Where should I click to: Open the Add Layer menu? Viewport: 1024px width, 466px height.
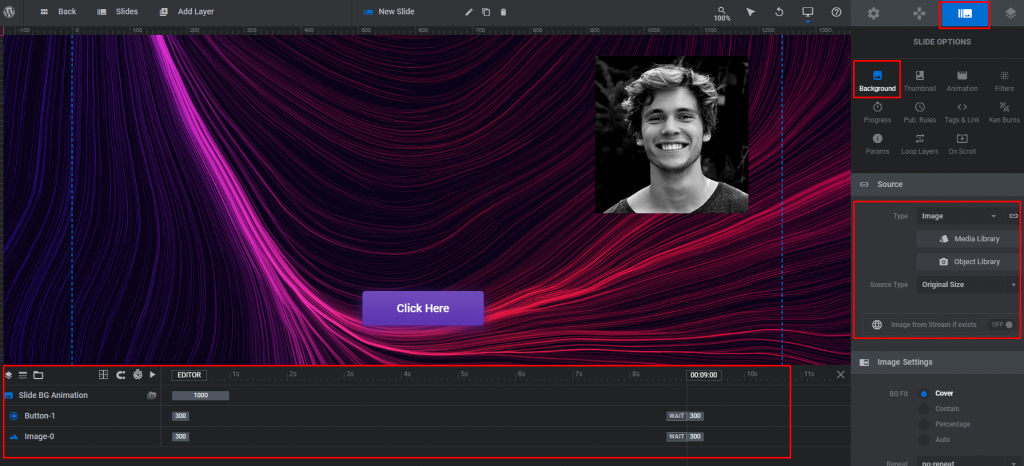187,12
